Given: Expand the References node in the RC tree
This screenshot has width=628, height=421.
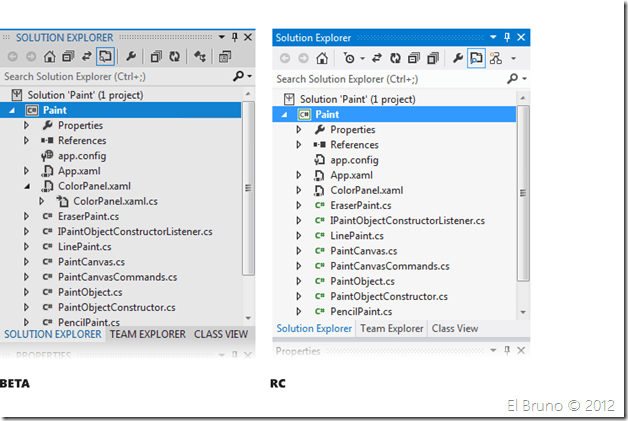Looking at the screenshot, I should (x=298, y=145).
